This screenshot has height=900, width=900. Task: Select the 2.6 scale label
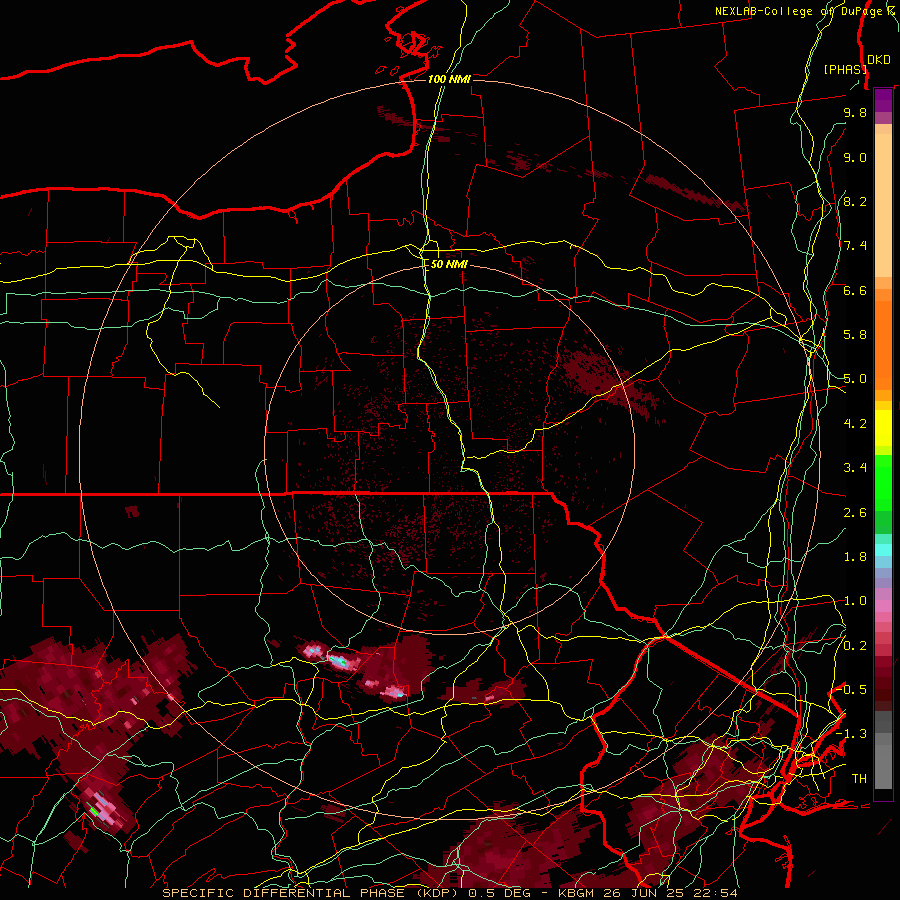[855, 513]
